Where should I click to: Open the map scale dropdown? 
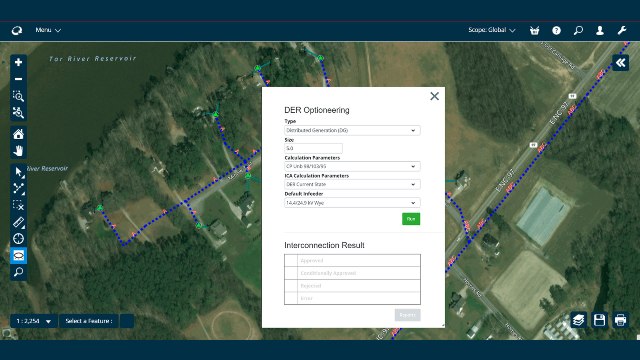(34, 321)
